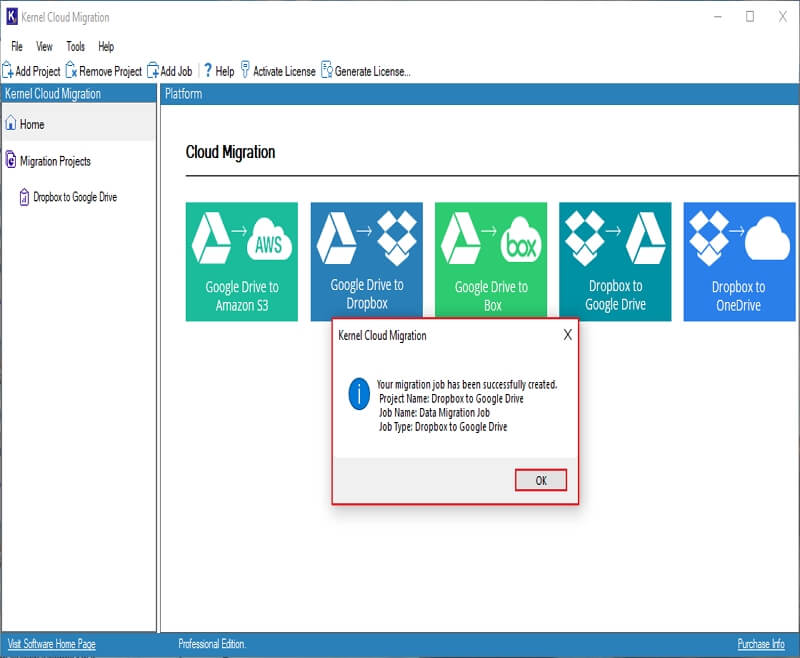Click the blue info icon in dialog

(359, 394)
